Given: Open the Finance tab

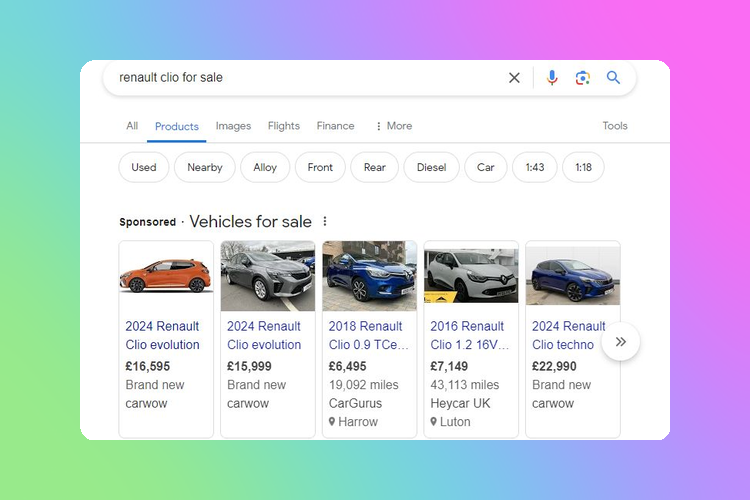Looking at the screenshot, I should pyautogui.click(x=335, y=126).
